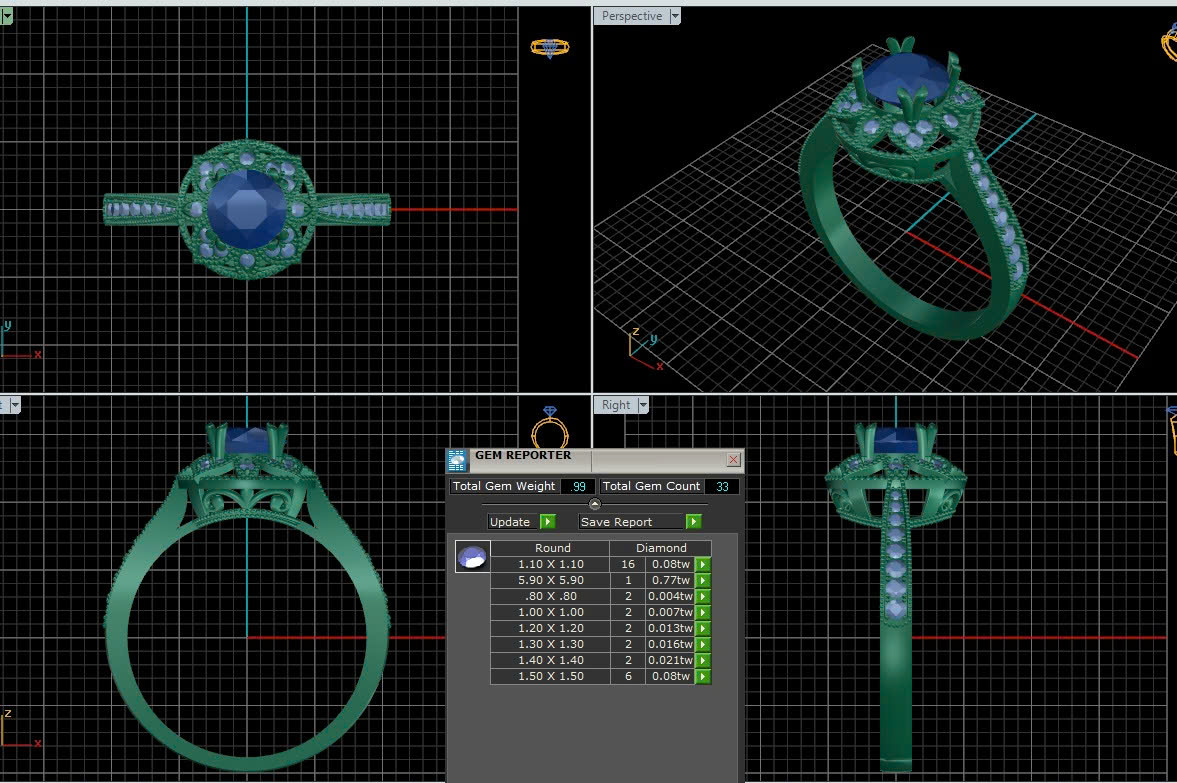Click the top view ring icon
This screenshot has height=783, width=1177.
pyautogui.click(x=549, y=47)
